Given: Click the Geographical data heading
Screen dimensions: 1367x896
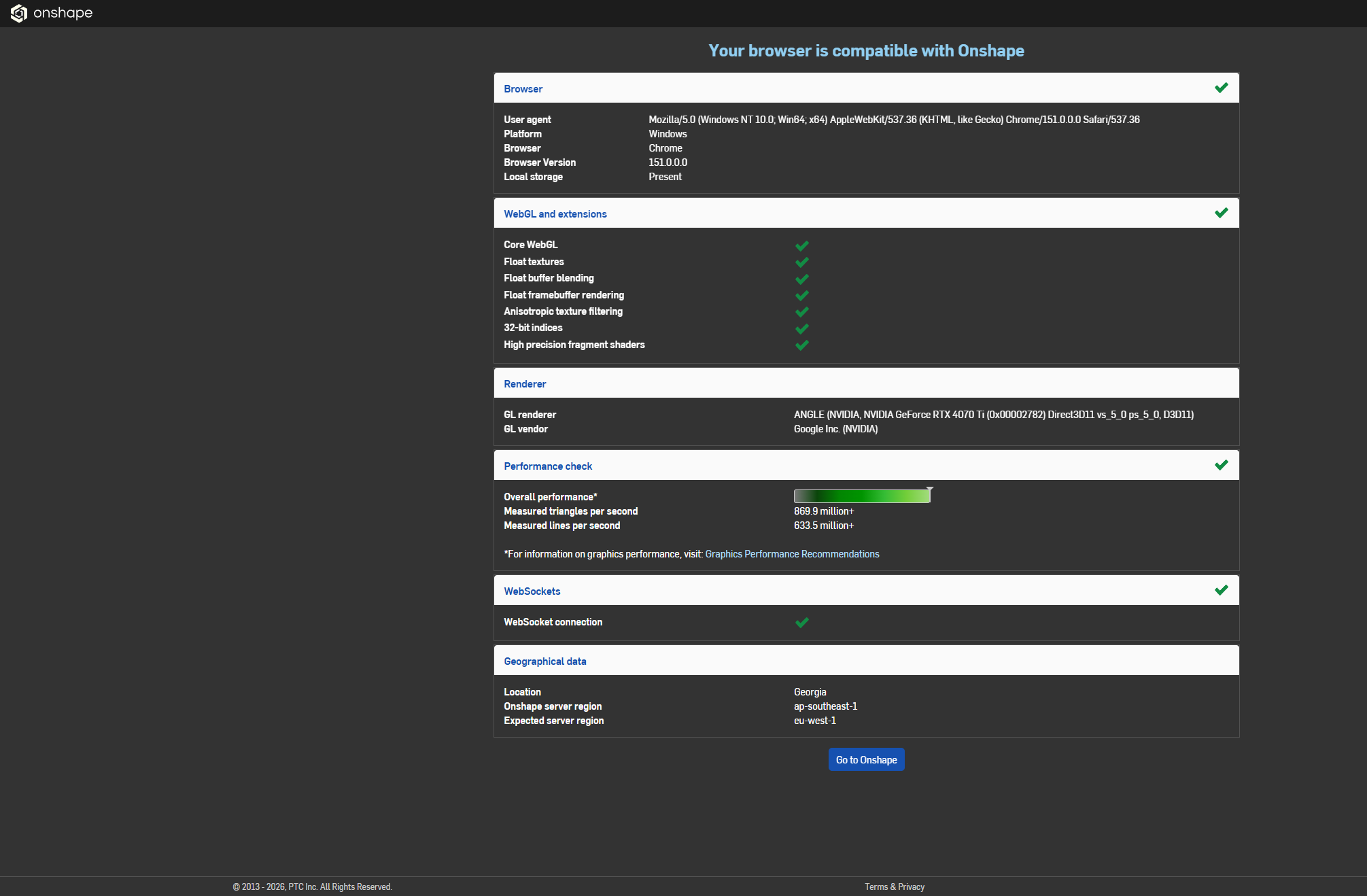Looking at the screenshot, I should [545, 661].
